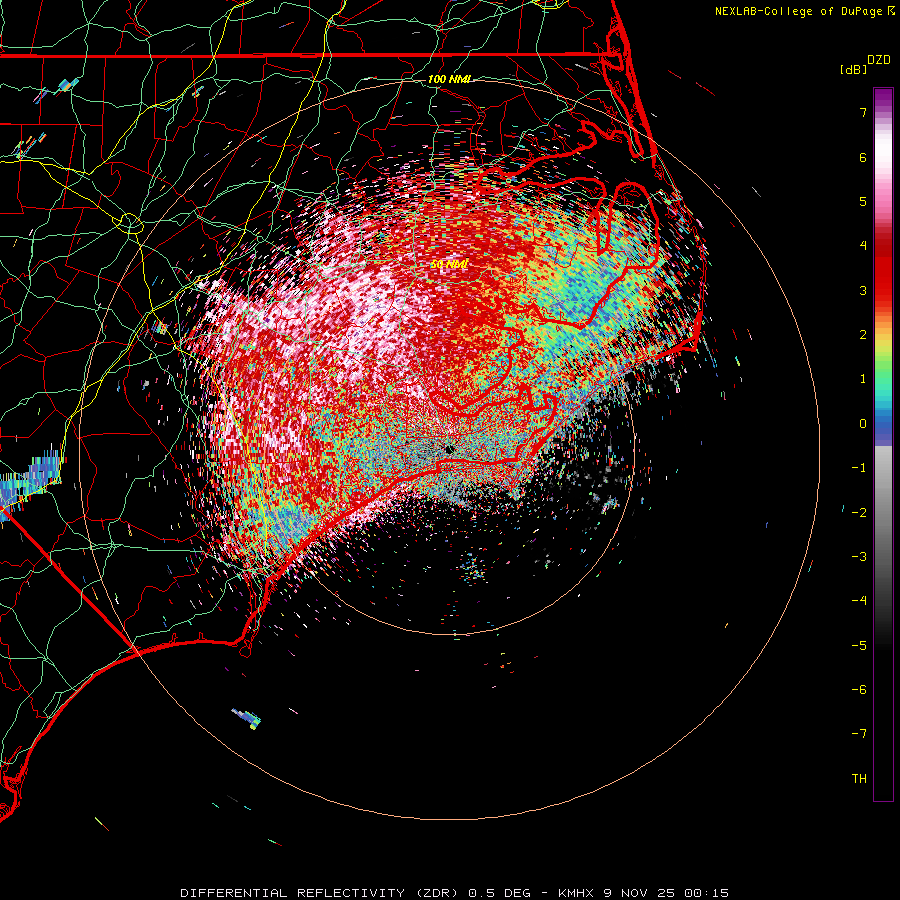Screen dimensions: 900x900
Task: Click the color scale at 0 dB
Action: [883, 424]
